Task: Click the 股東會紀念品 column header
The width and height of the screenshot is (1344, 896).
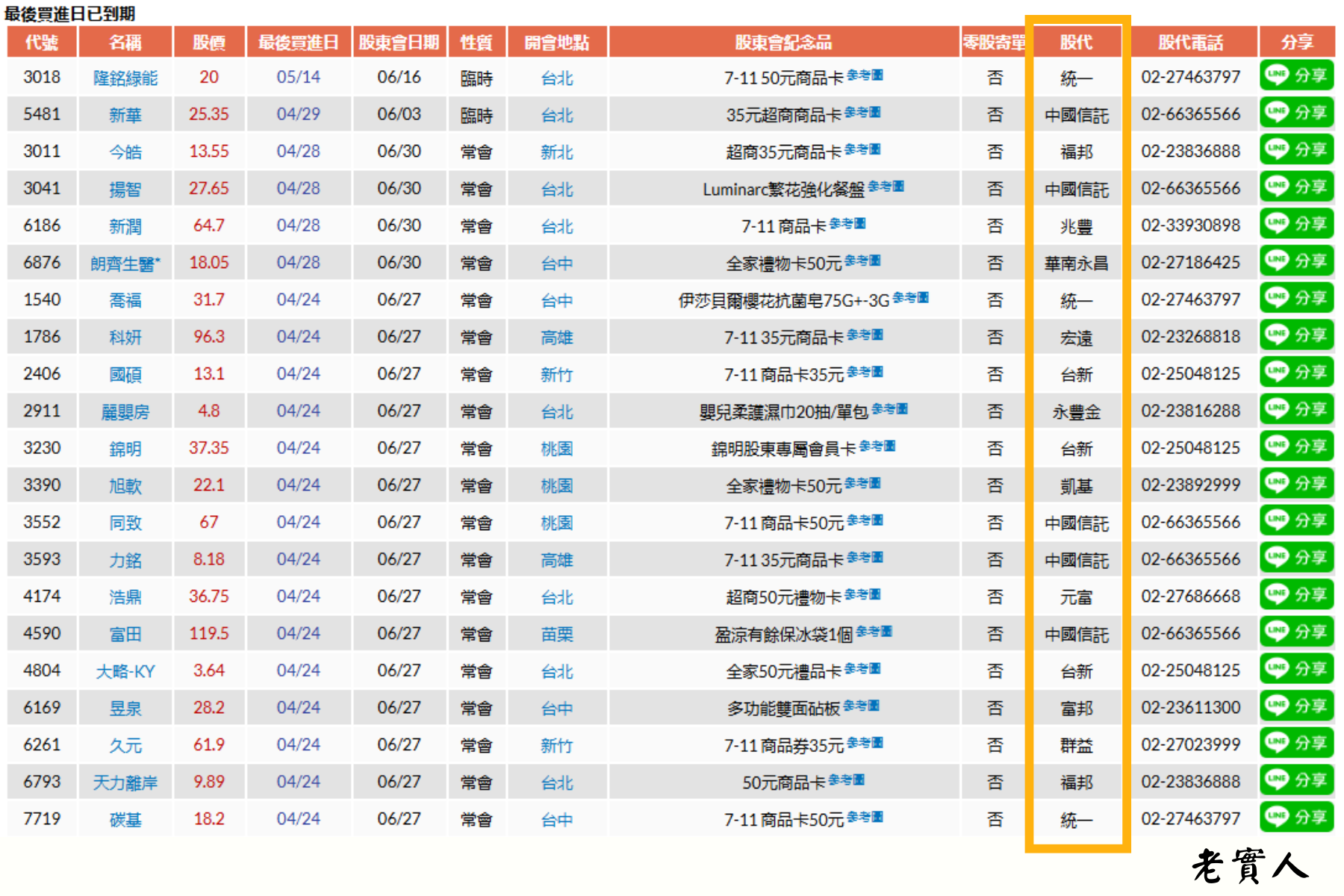Action: pos(784,42)
